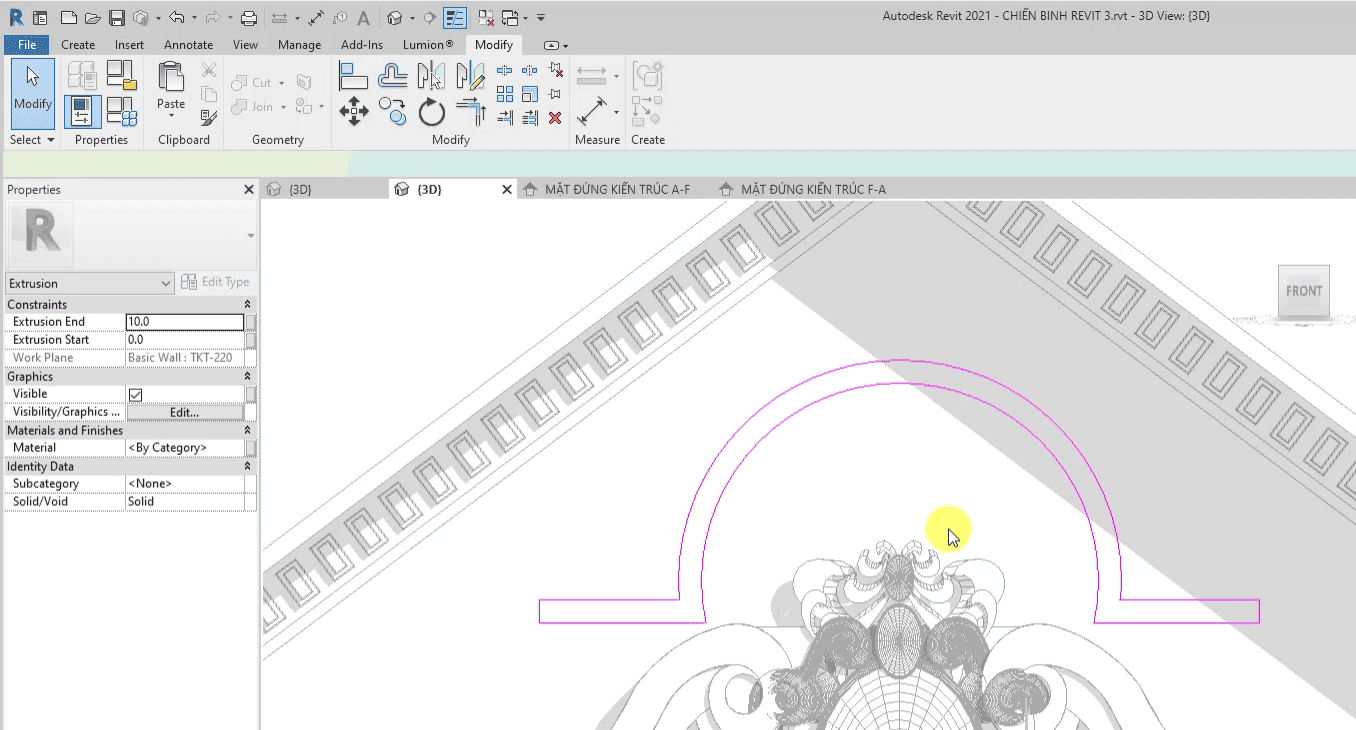This screenshot has width=1356, height=730.
Task: Select the Align tool in Modify panel
Action: pos(354,76)
